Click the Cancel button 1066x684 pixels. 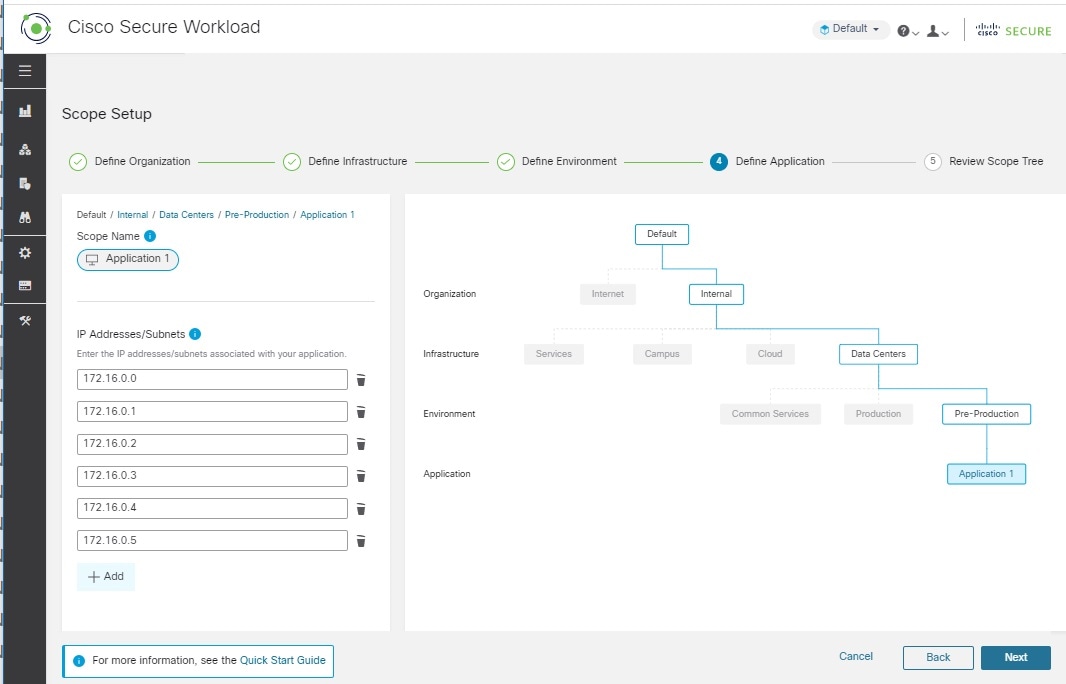click(x=855, y=656)
